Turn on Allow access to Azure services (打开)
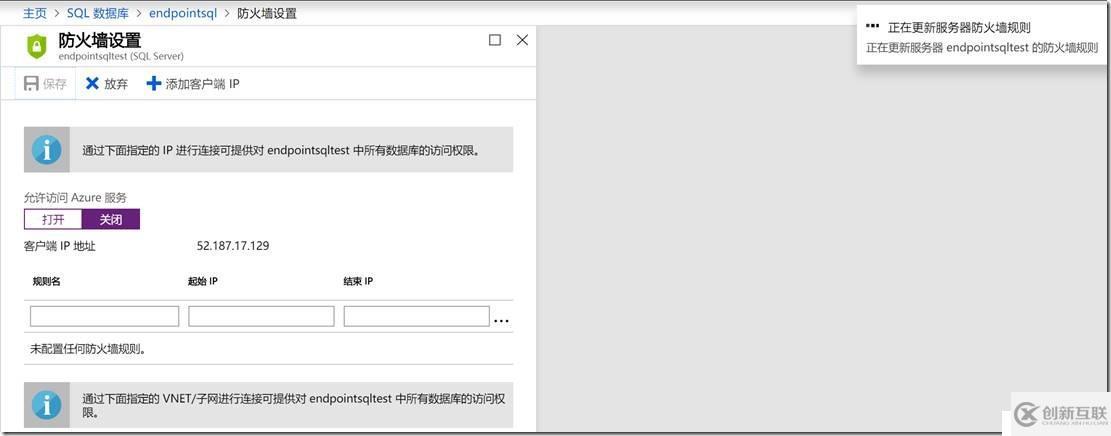 (x=53, y=220)
